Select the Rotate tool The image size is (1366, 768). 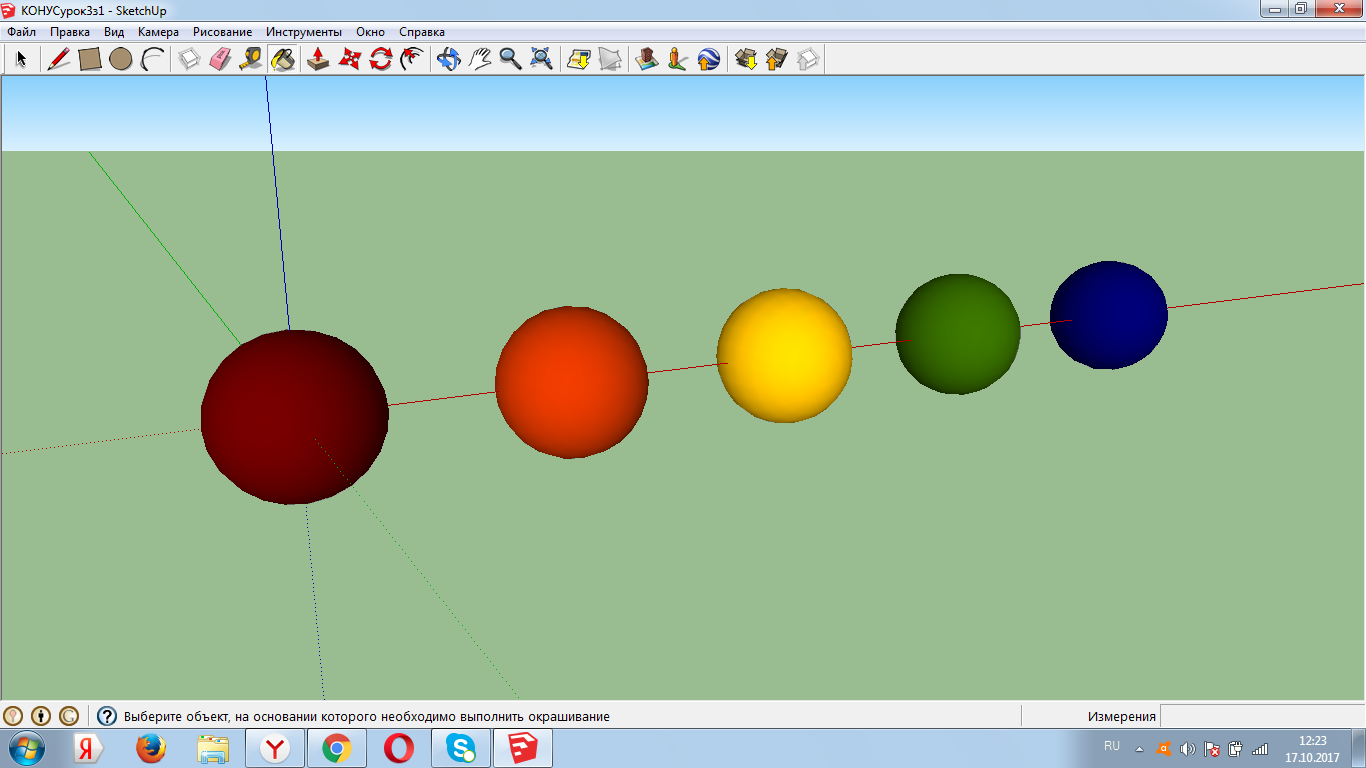[x=380, y=59]
